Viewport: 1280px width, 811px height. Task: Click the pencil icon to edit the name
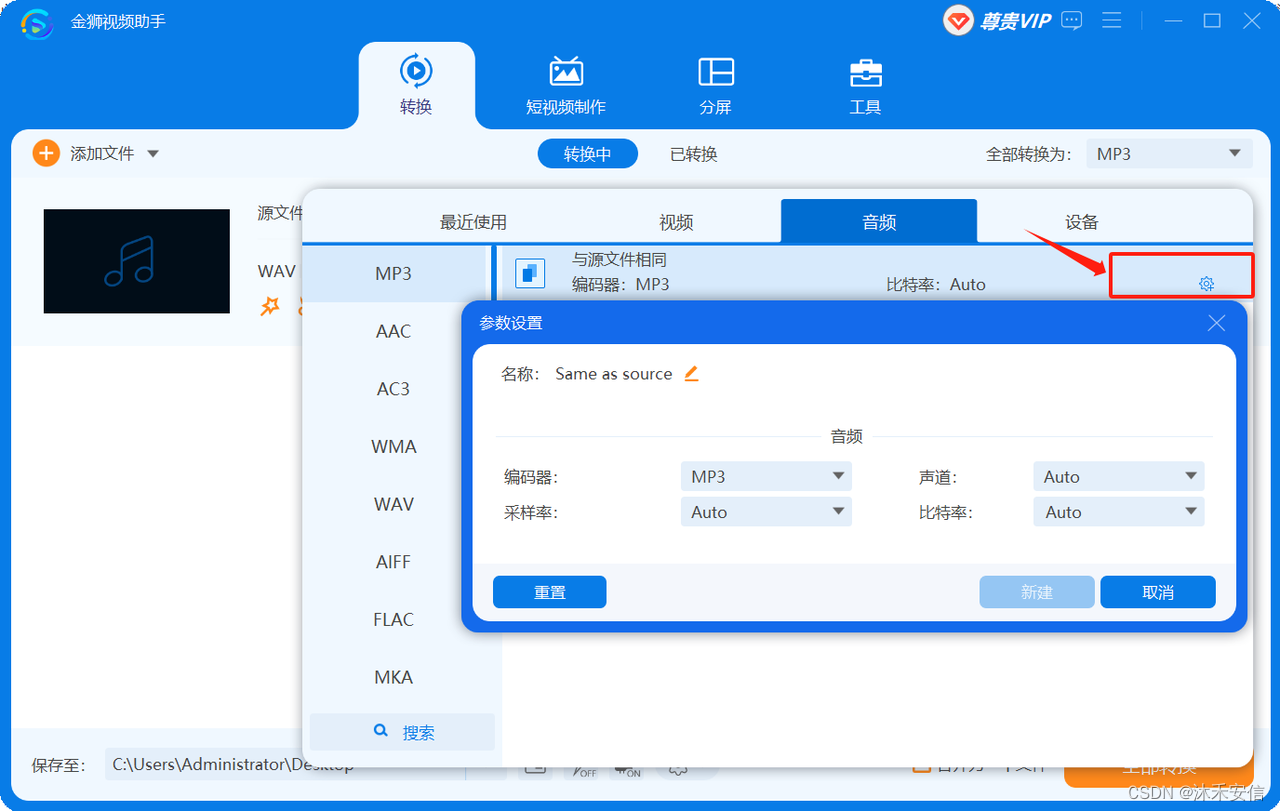691,373
